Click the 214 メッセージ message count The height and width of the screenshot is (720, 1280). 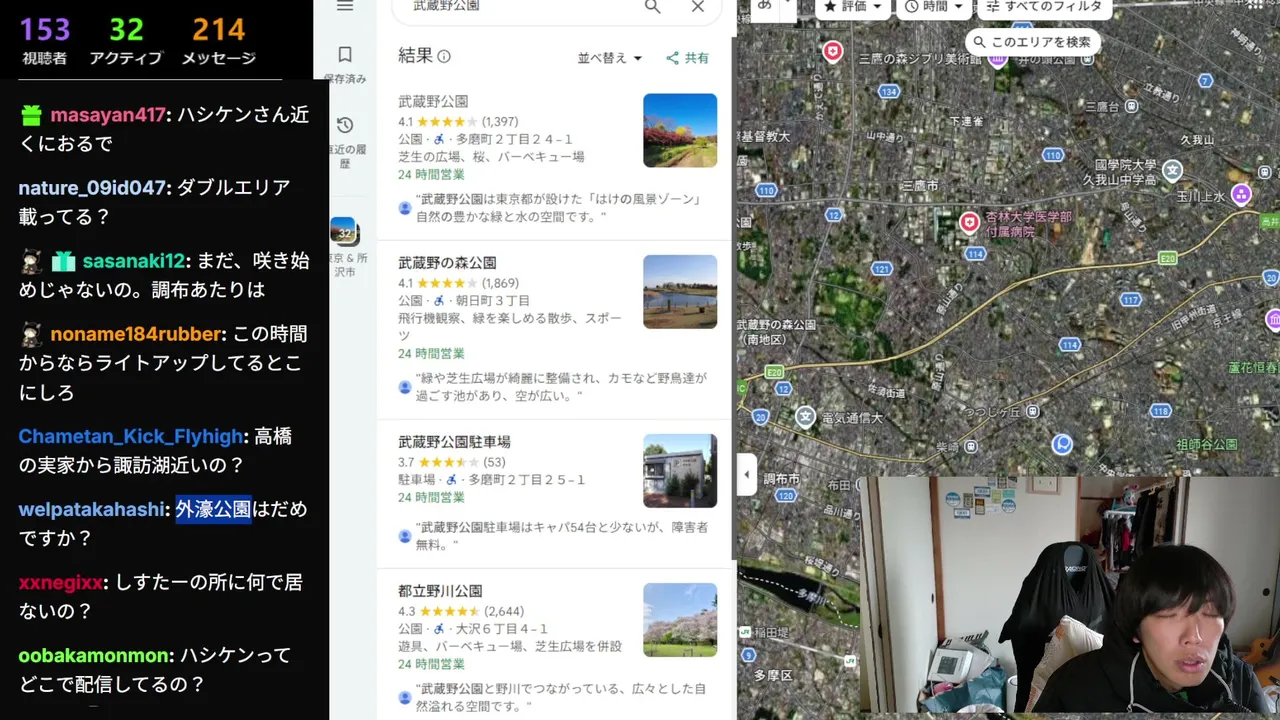tap(219, 40)
